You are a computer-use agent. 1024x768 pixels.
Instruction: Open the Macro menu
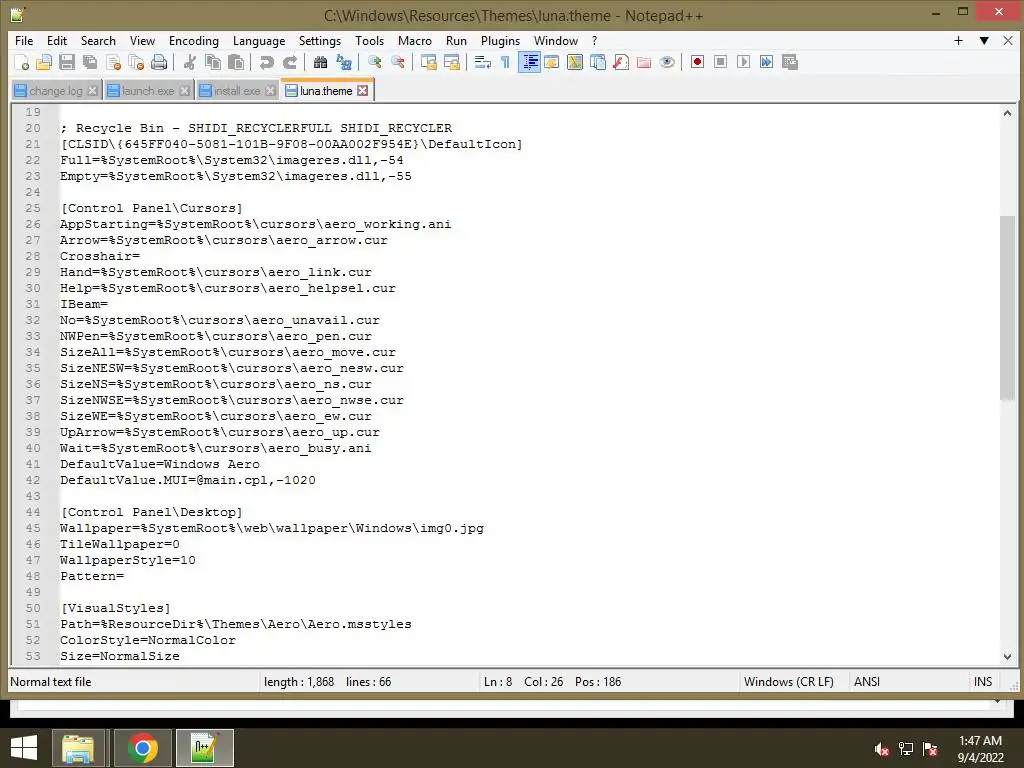[x=415, y=40]
